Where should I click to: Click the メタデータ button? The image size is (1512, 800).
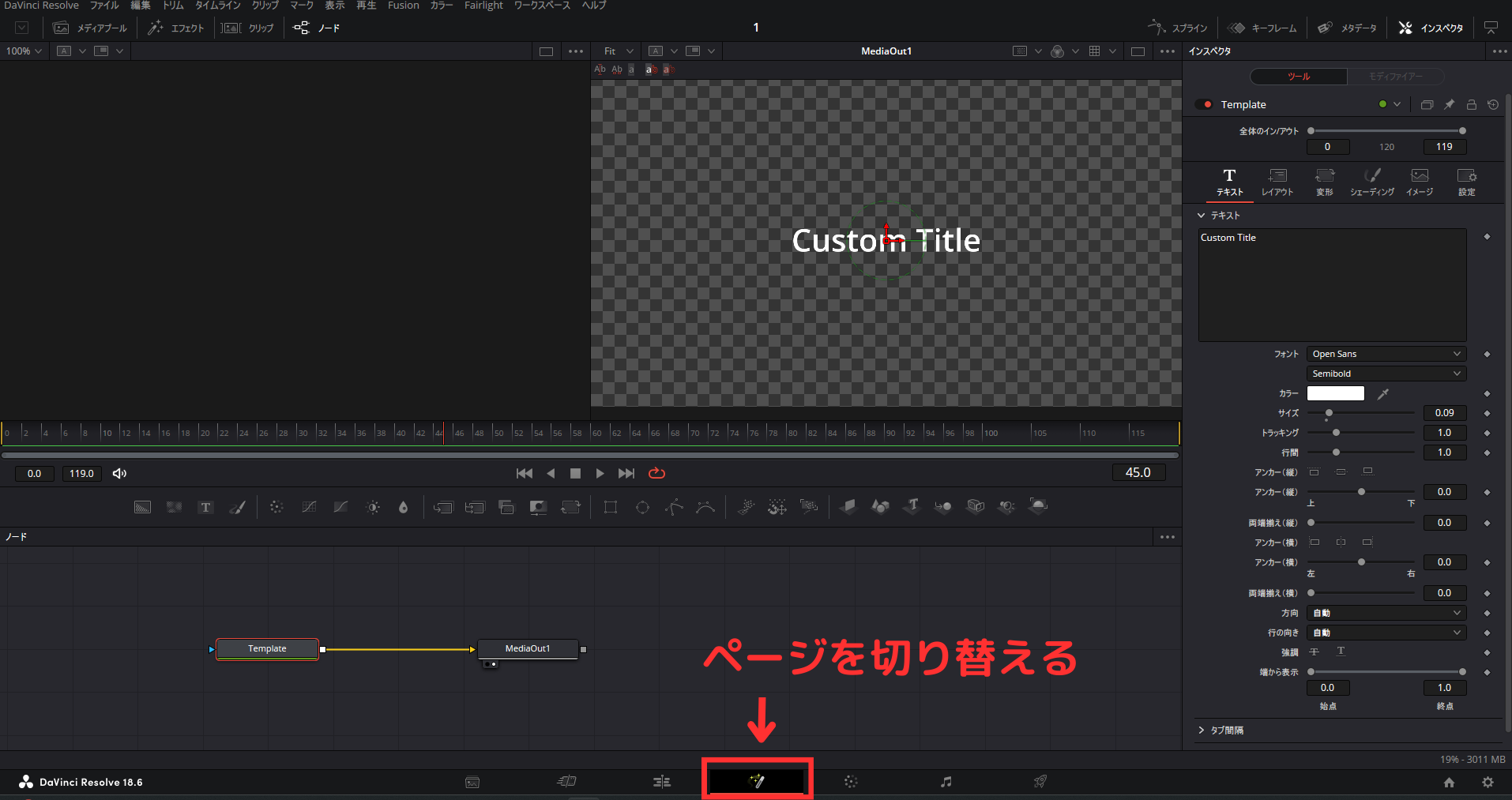pos(1347,28)
